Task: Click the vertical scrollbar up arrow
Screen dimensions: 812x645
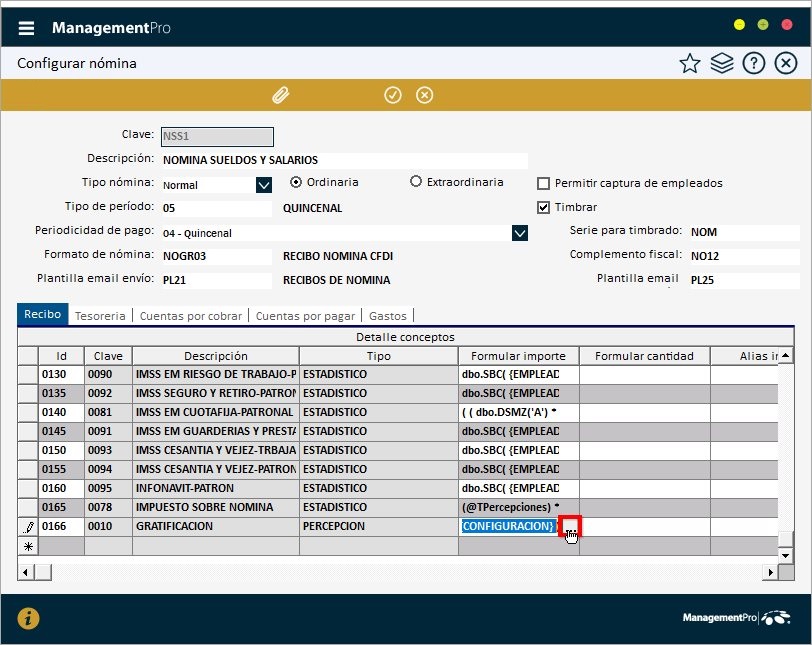Action: click(786, 356)
